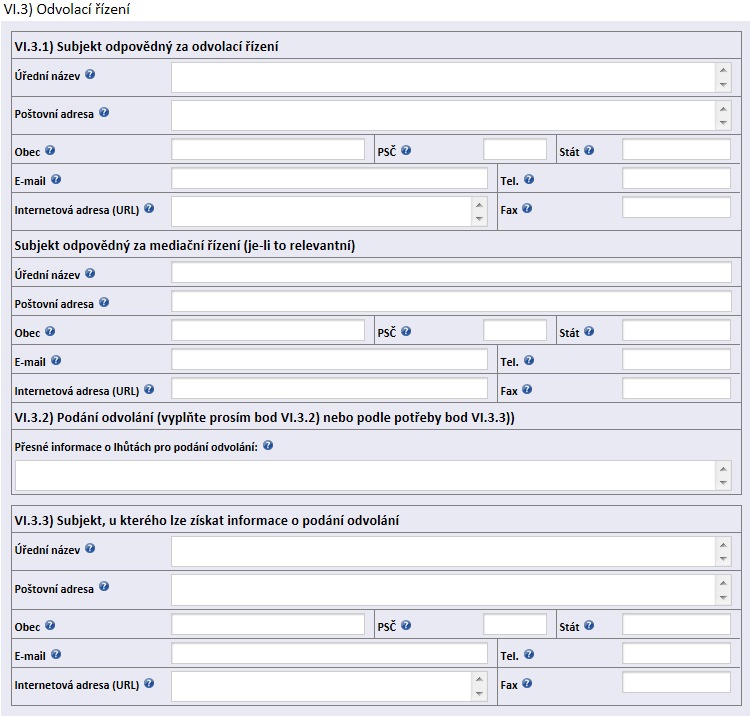The width and height of the screenshot is (750, 716).
Task: Open help for Tel. in VI.3.1 section
Action: (529, 179)
